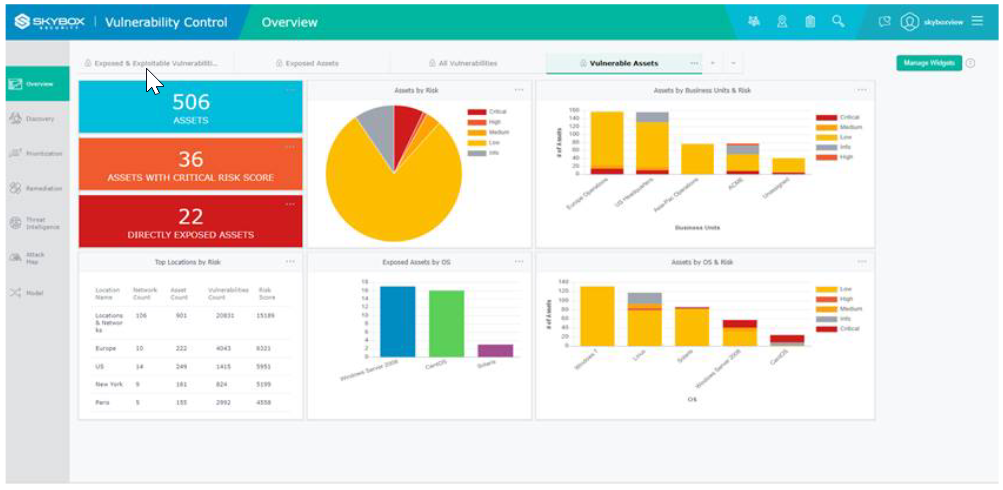This screenshot has height=490, width=1003.
Task: Open options menu on Top Locations by Risk
Action: (x=290, y=261)
